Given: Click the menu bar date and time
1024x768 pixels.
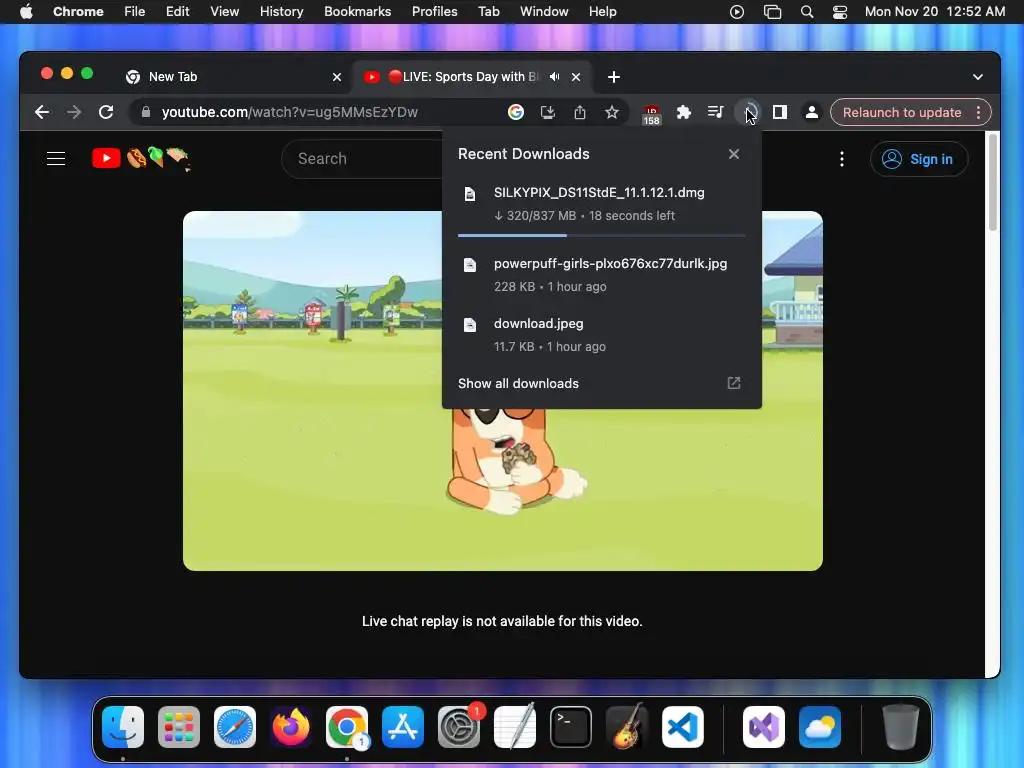Looking at the screenshot, I should click(x=935, y=12).
